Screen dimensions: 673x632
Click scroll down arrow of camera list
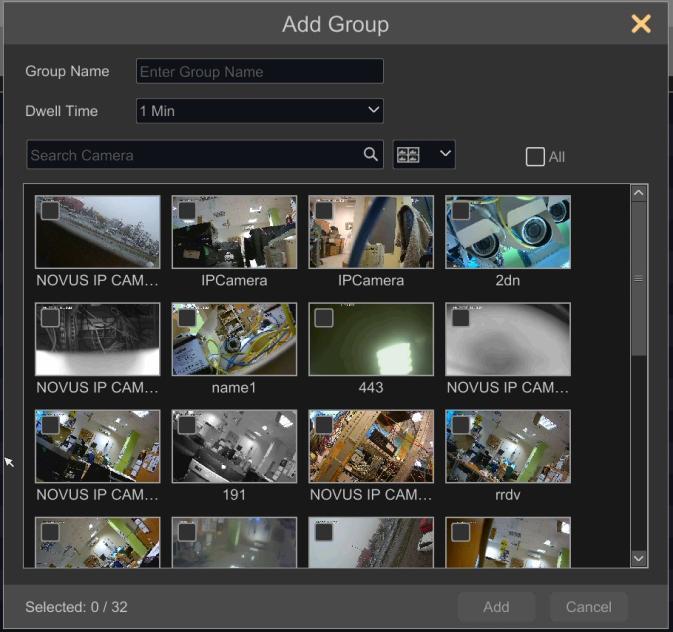[639, 558]
